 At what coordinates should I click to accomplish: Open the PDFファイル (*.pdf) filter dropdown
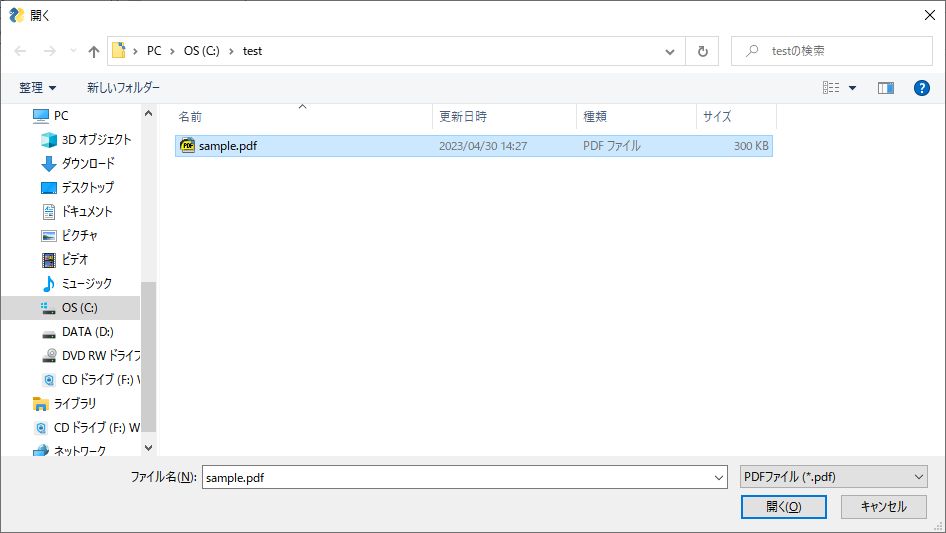tap(833, 477)
